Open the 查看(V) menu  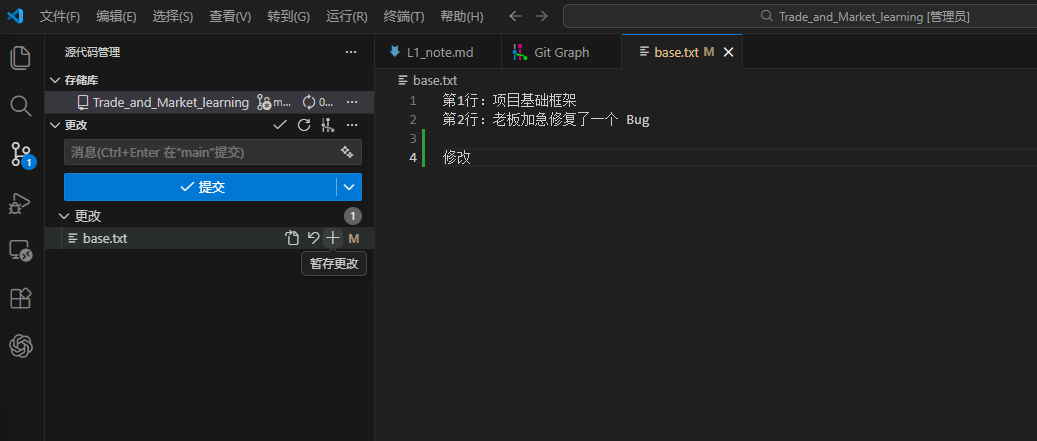click(x=230, y=17)
